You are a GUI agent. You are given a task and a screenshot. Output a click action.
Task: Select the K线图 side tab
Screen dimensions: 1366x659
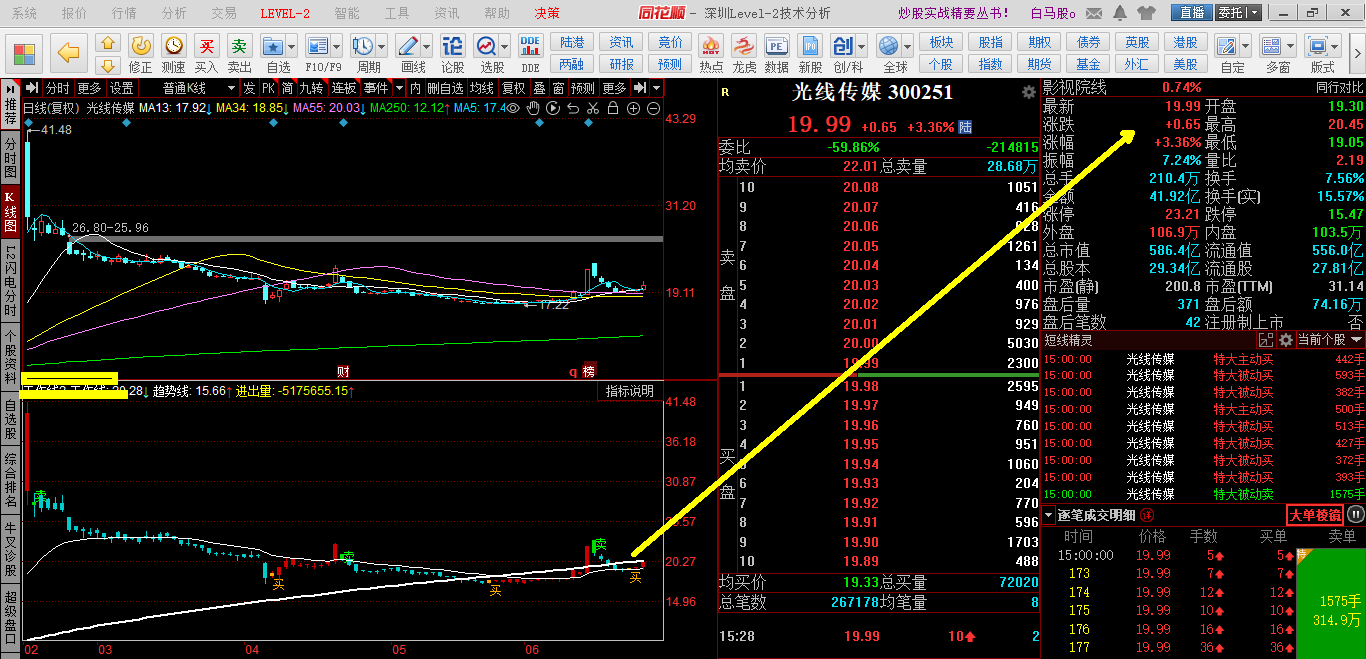[10, 210]
